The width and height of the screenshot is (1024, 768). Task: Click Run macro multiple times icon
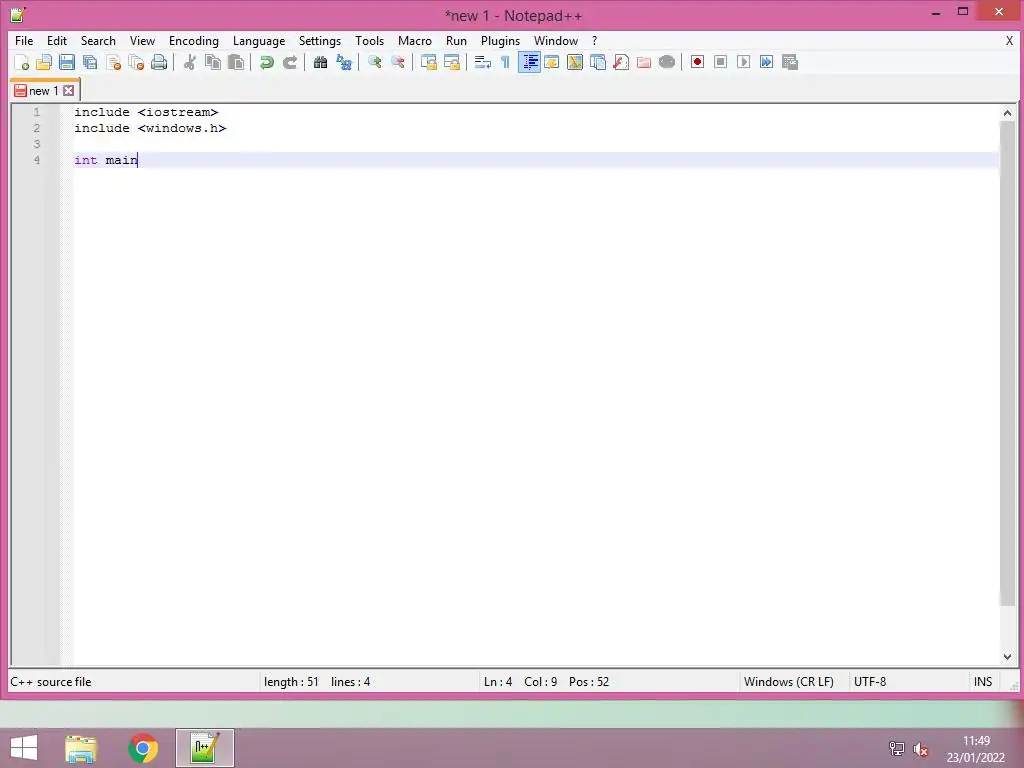767,62
